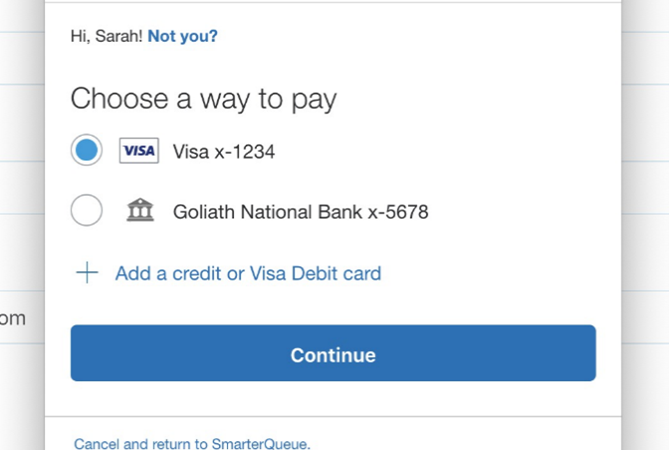Click the "Choose a way to pay" heading
This screenshot has width=669, height=450.
(203, 99)
